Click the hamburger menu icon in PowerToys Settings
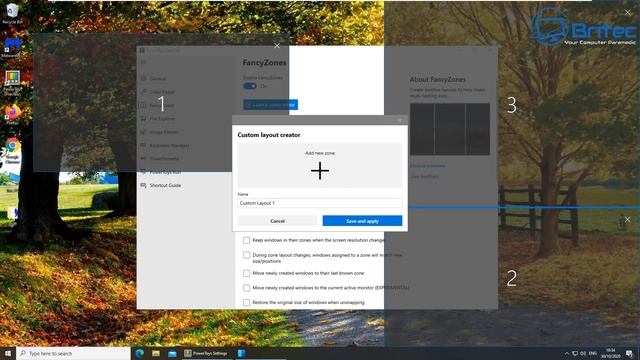 (x=143, y=63)
